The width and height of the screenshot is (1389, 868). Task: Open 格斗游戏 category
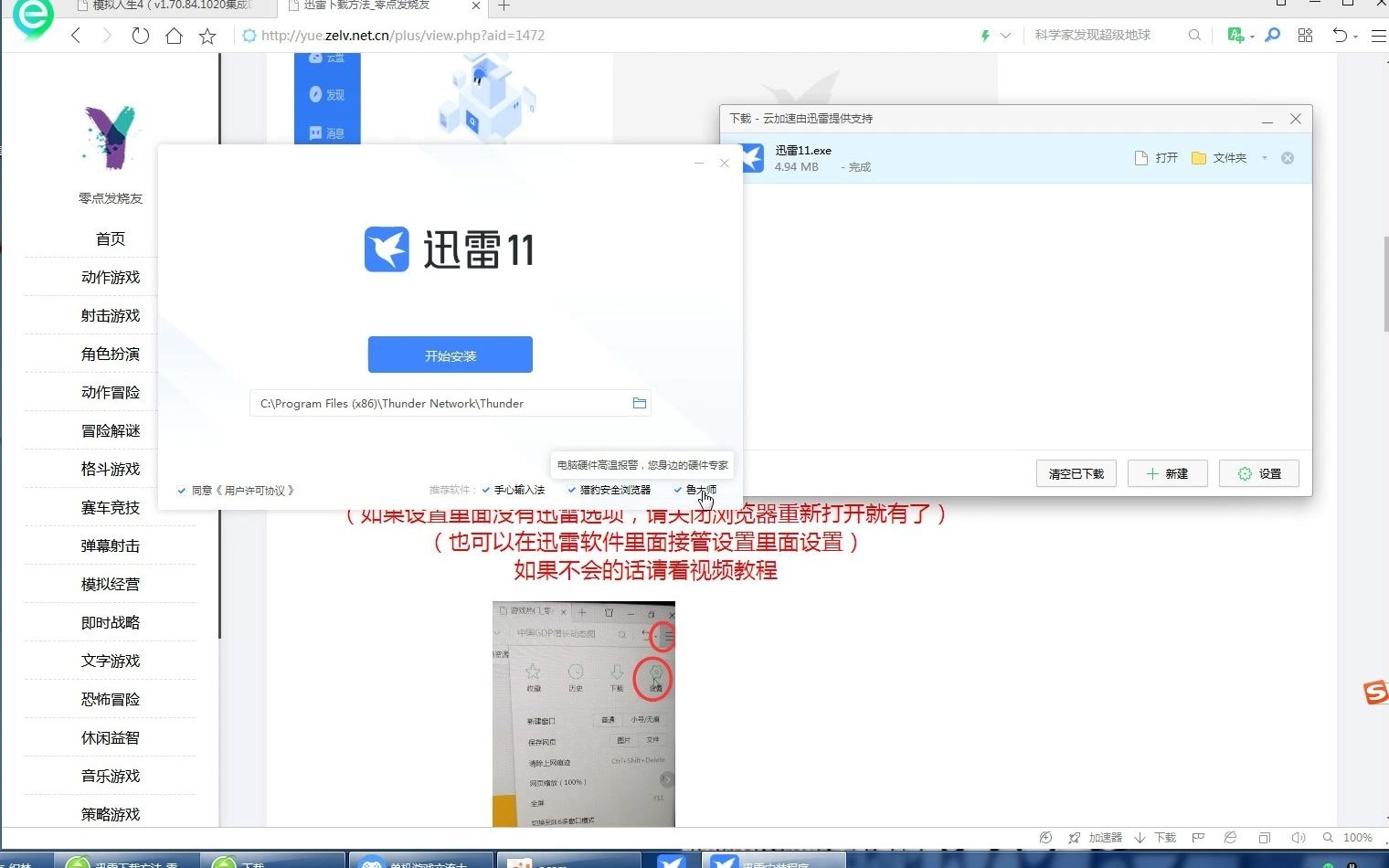coord(111,469)
